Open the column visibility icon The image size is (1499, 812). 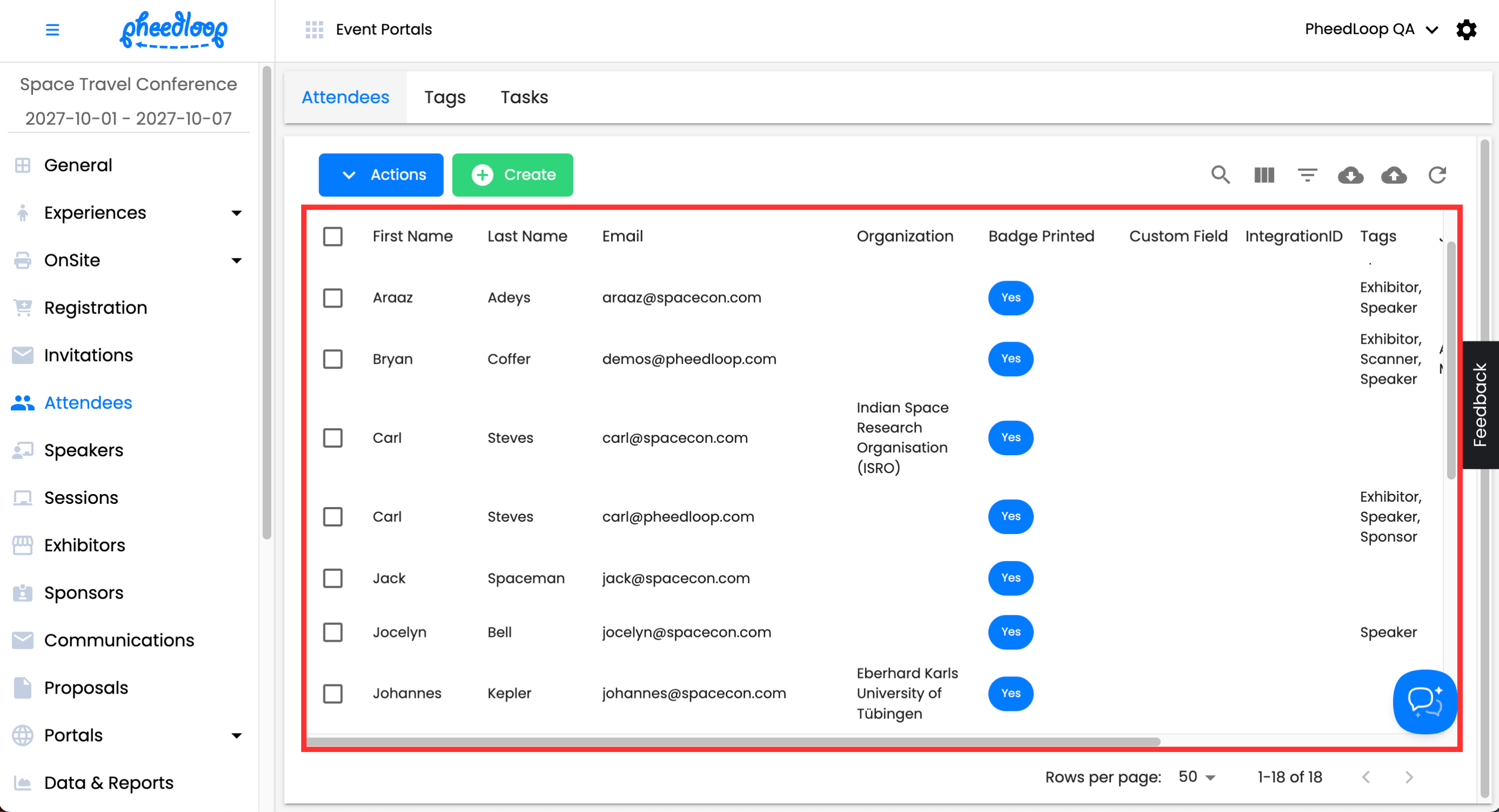[x=1264, y=175]
